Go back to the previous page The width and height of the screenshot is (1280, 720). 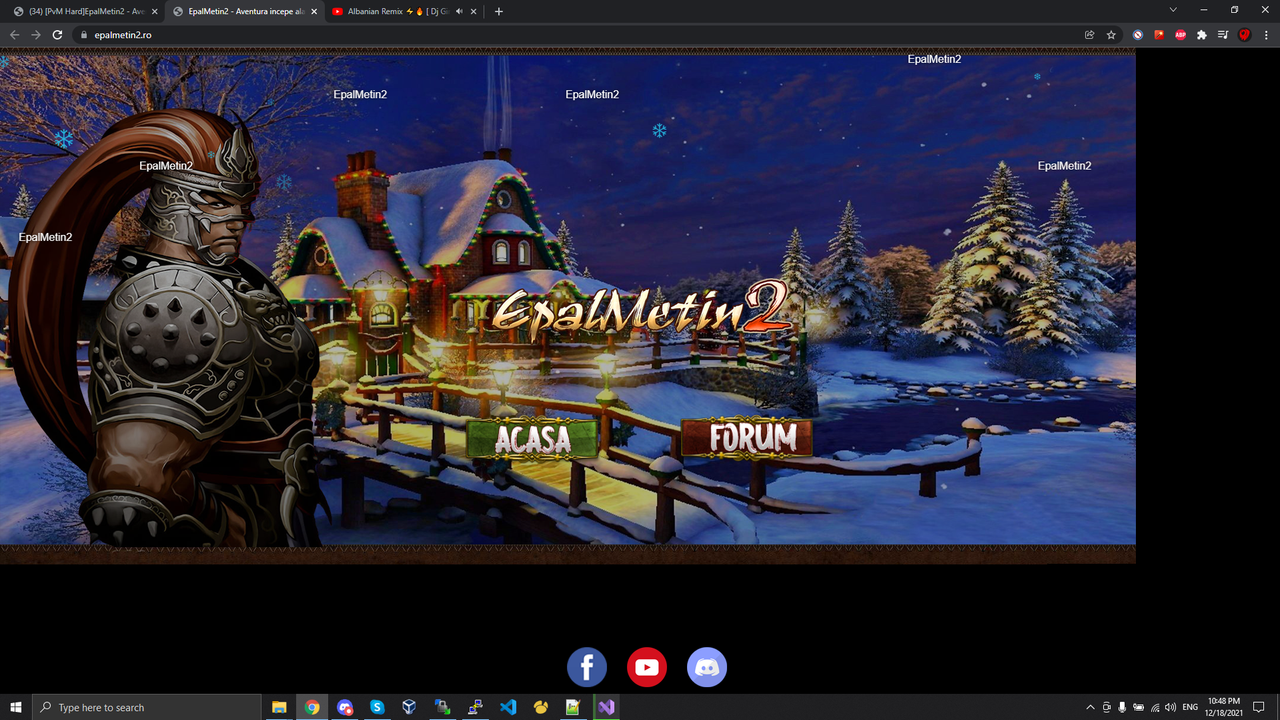click(x=14, y=34)
